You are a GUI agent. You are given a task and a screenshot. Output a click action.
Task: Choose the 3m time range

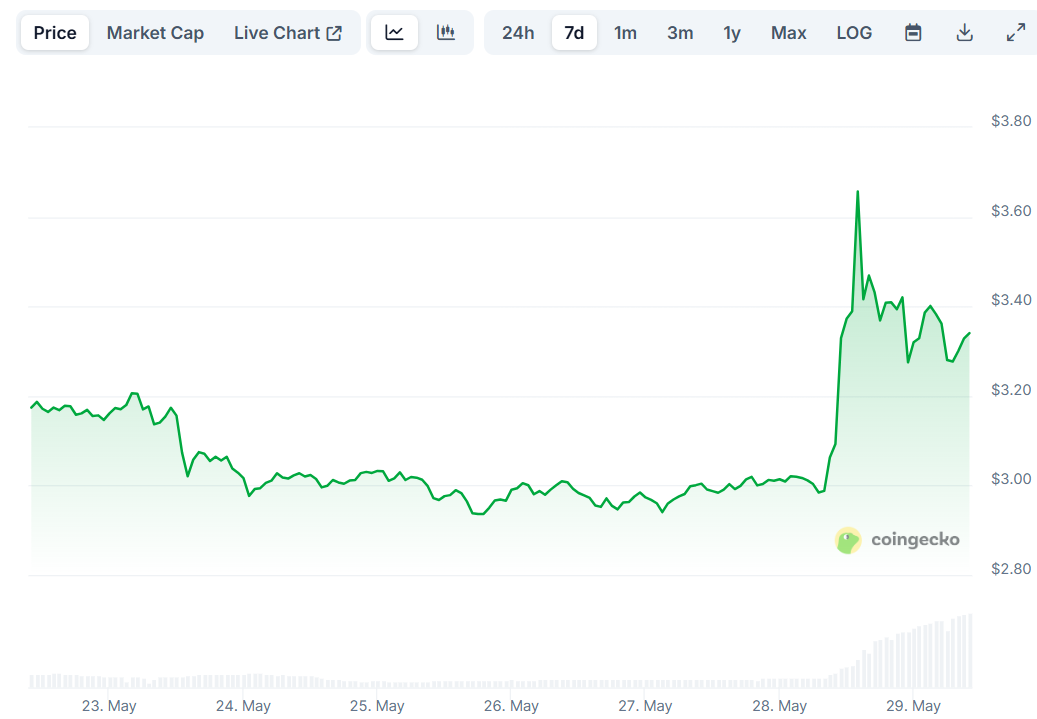pos(680,33)
